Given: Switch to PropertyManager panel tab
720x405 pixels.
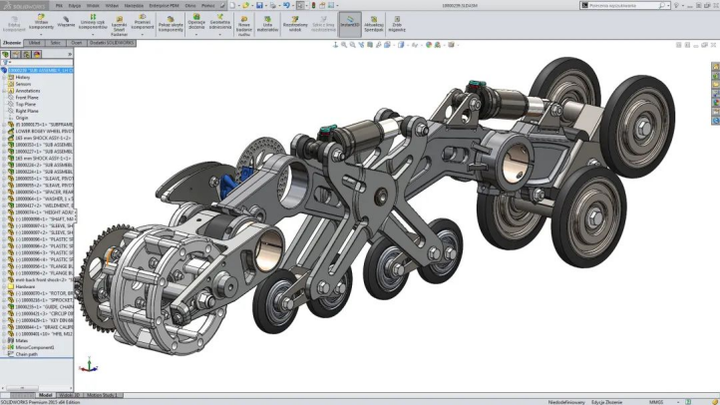Looking at the screenshot, I should tap(16, 54).
